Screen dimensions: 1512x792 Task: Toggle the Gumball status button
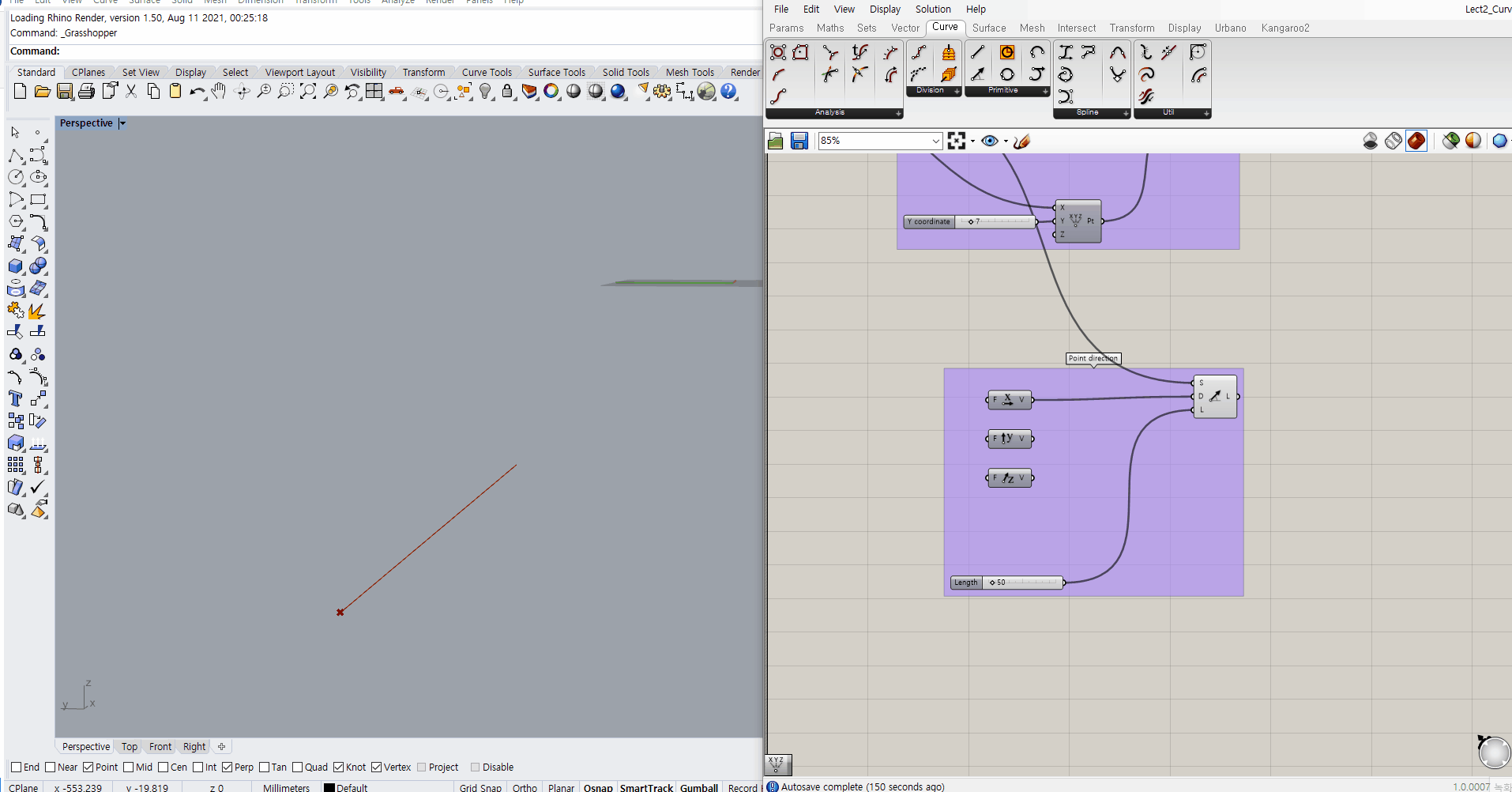coord(699,787)
